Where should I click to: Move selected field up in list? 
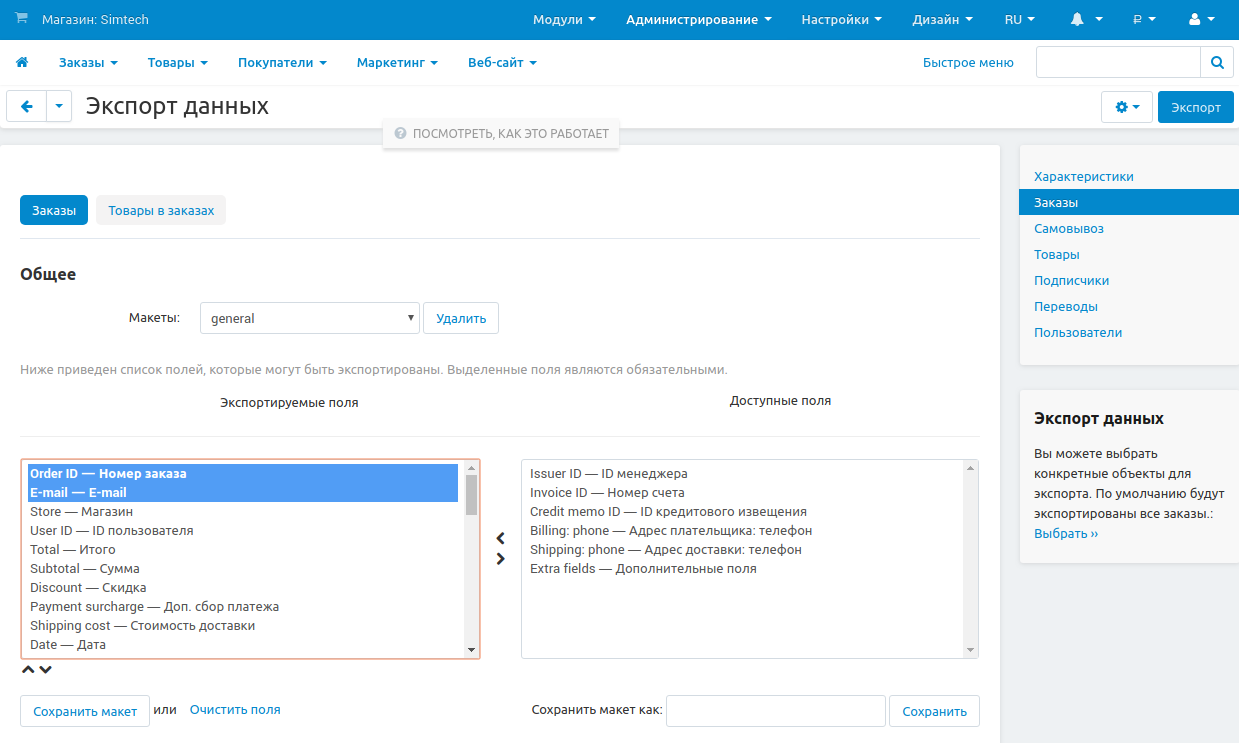click(28, 670)
